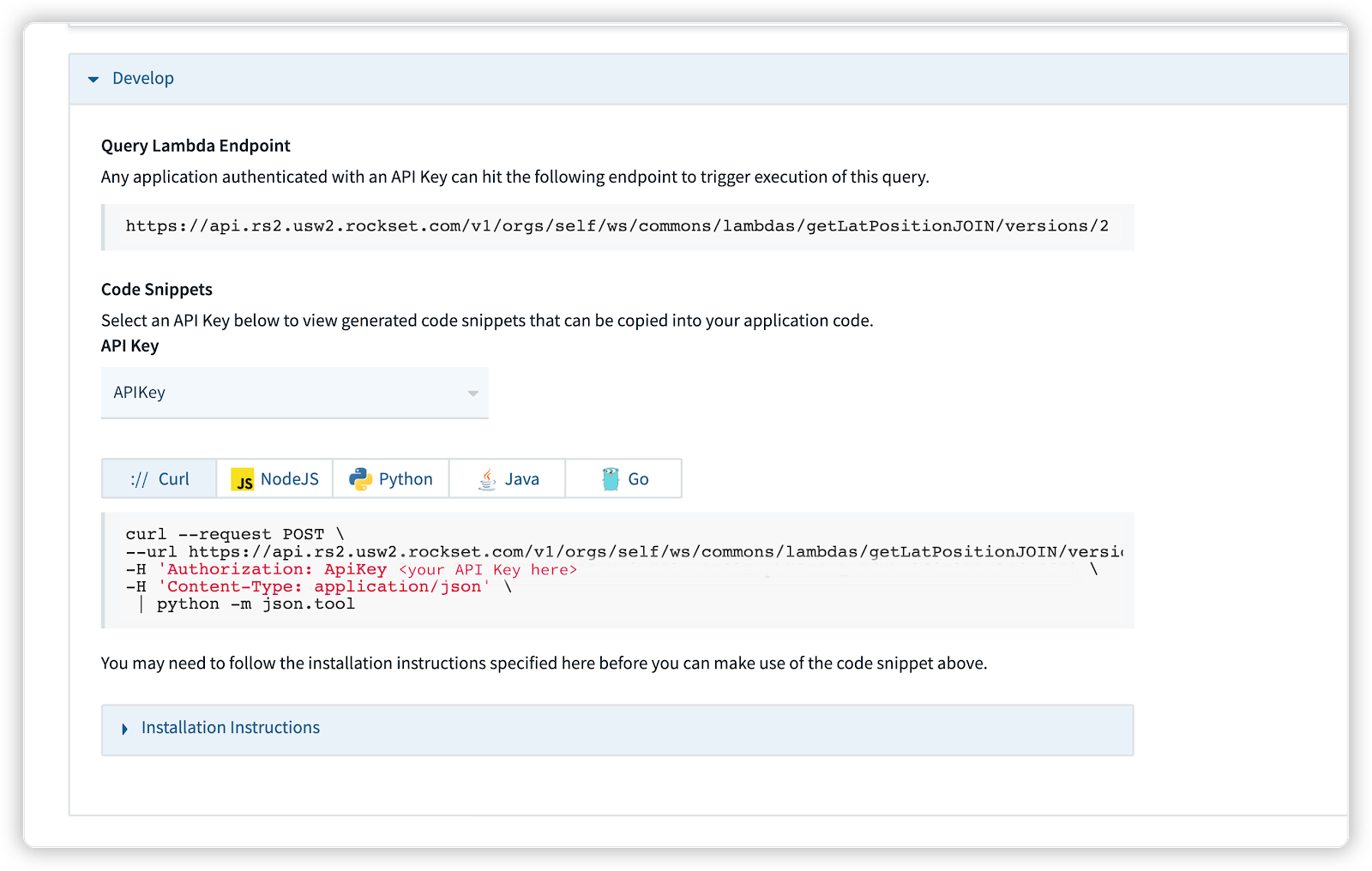Click the Installation Instructions title text

pyautogui.click(x=230, y=728)
